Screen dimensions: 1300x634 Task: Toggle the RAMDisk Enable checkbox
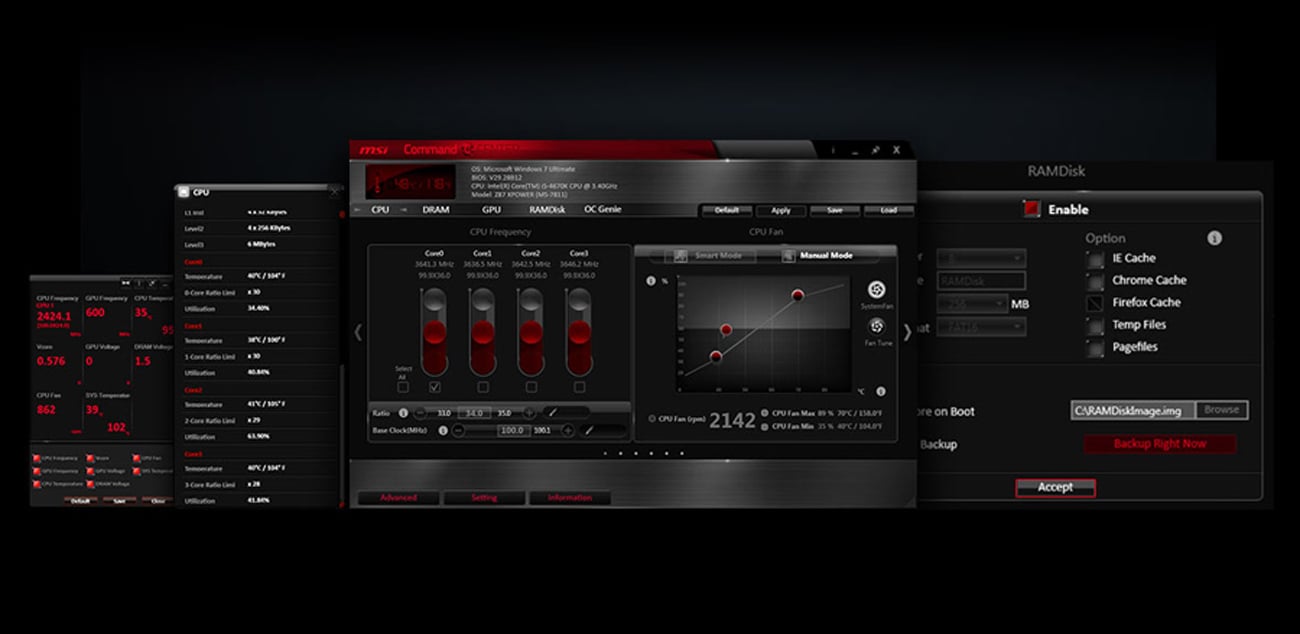1031,209
